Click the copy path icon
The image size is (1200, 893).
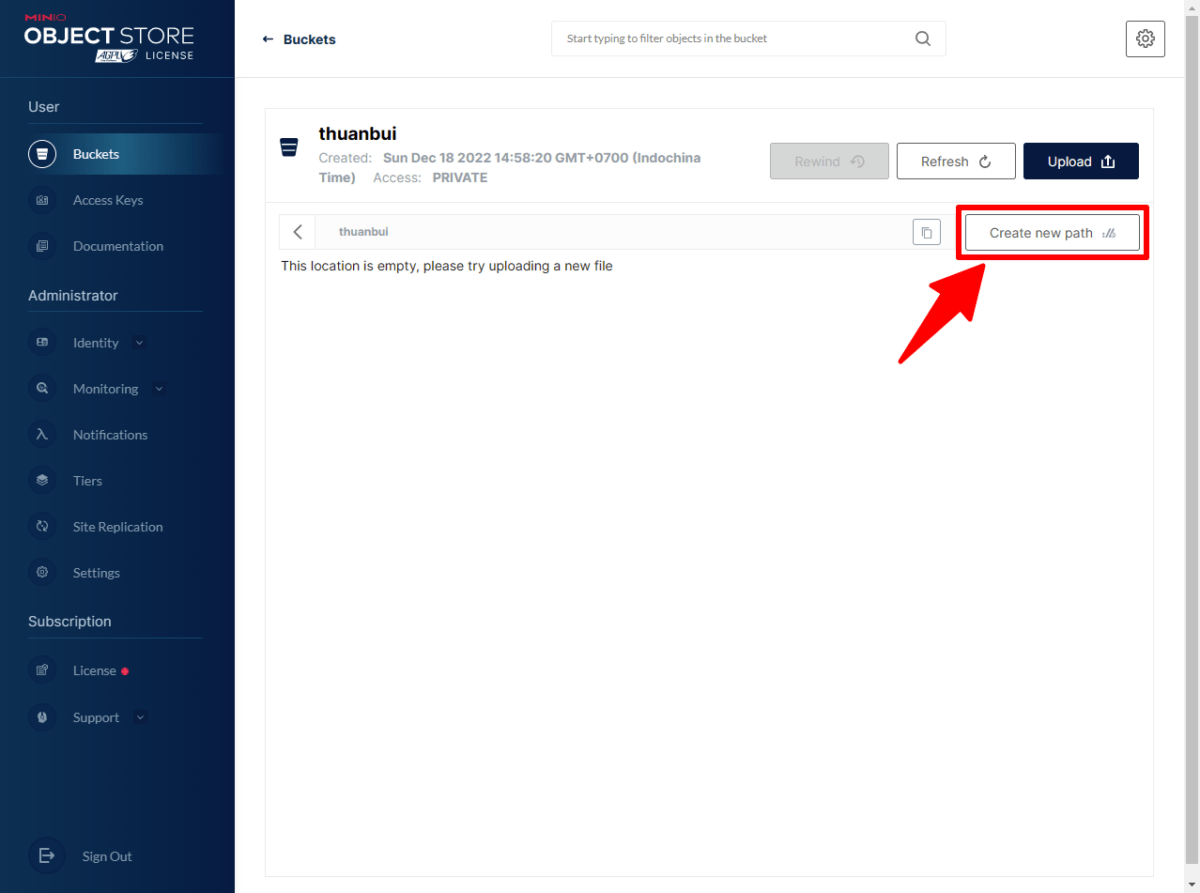(926, 232)
